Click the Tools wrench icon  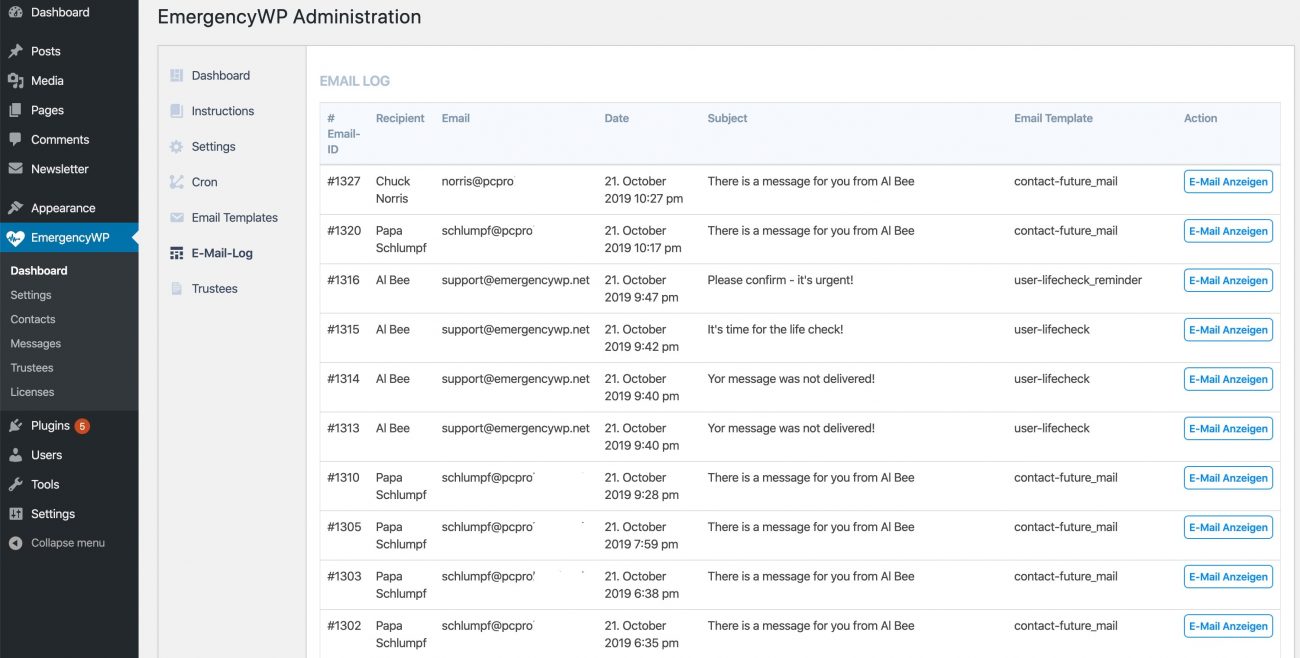tap(15, 484)
